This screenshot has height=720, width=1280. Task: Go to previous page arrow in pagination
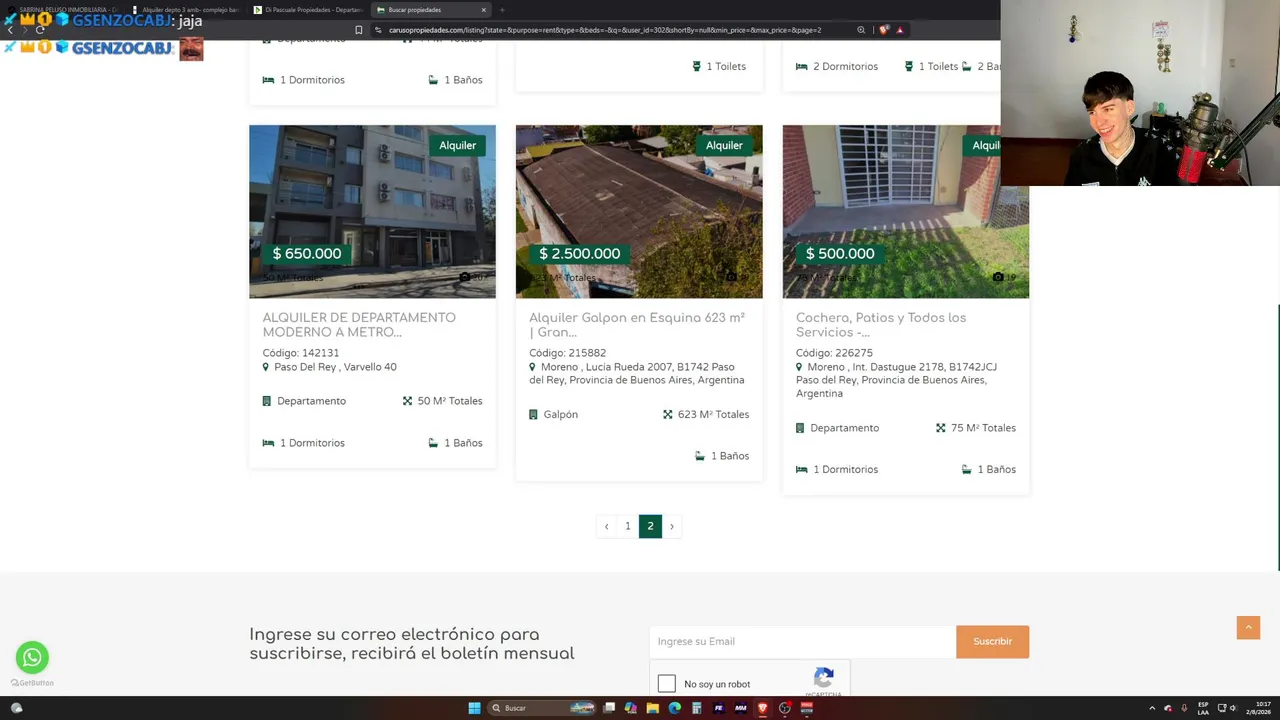pyautogui.click(x=606, y=526)
